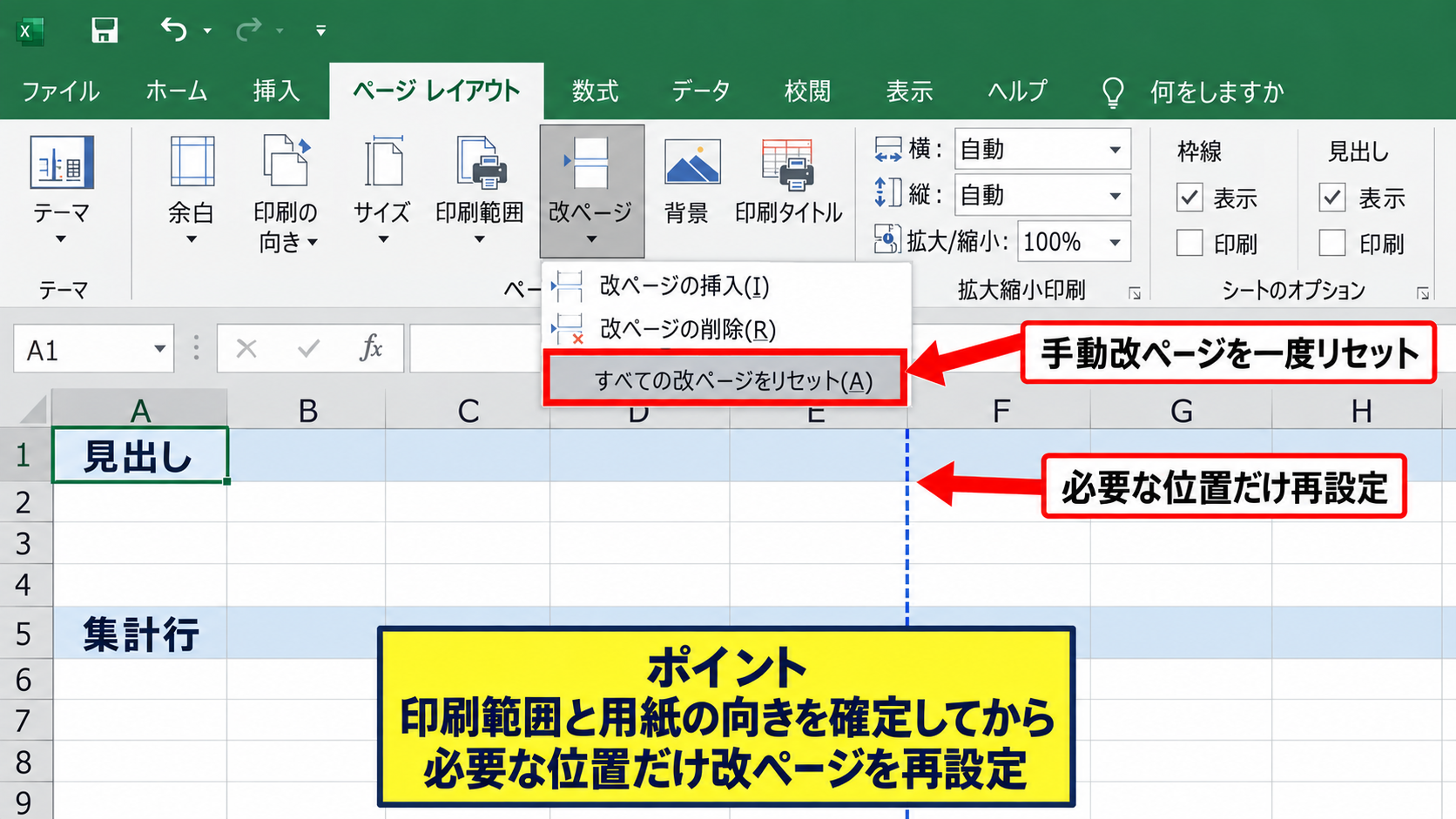Click the 横 width icon in scale group
The width and height of the screenshot is (1456, 819).
(887, 150)
